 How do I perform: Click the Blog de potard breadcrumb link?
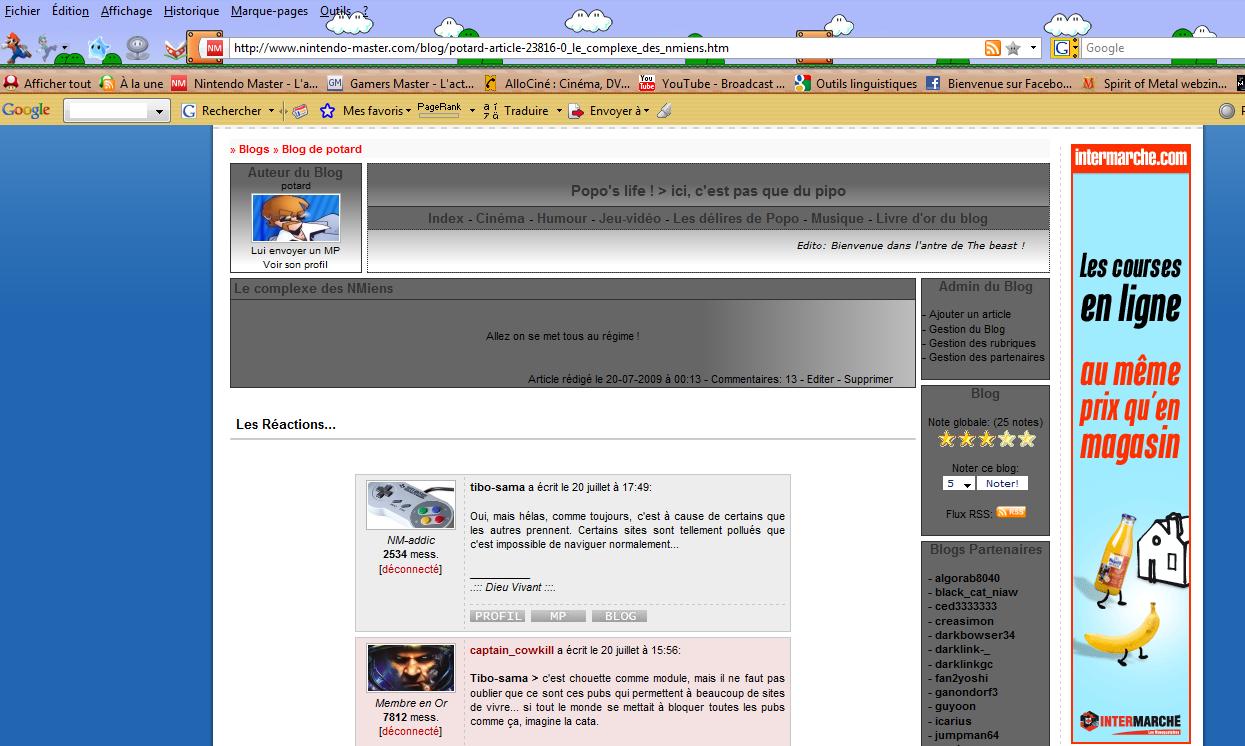322,149
